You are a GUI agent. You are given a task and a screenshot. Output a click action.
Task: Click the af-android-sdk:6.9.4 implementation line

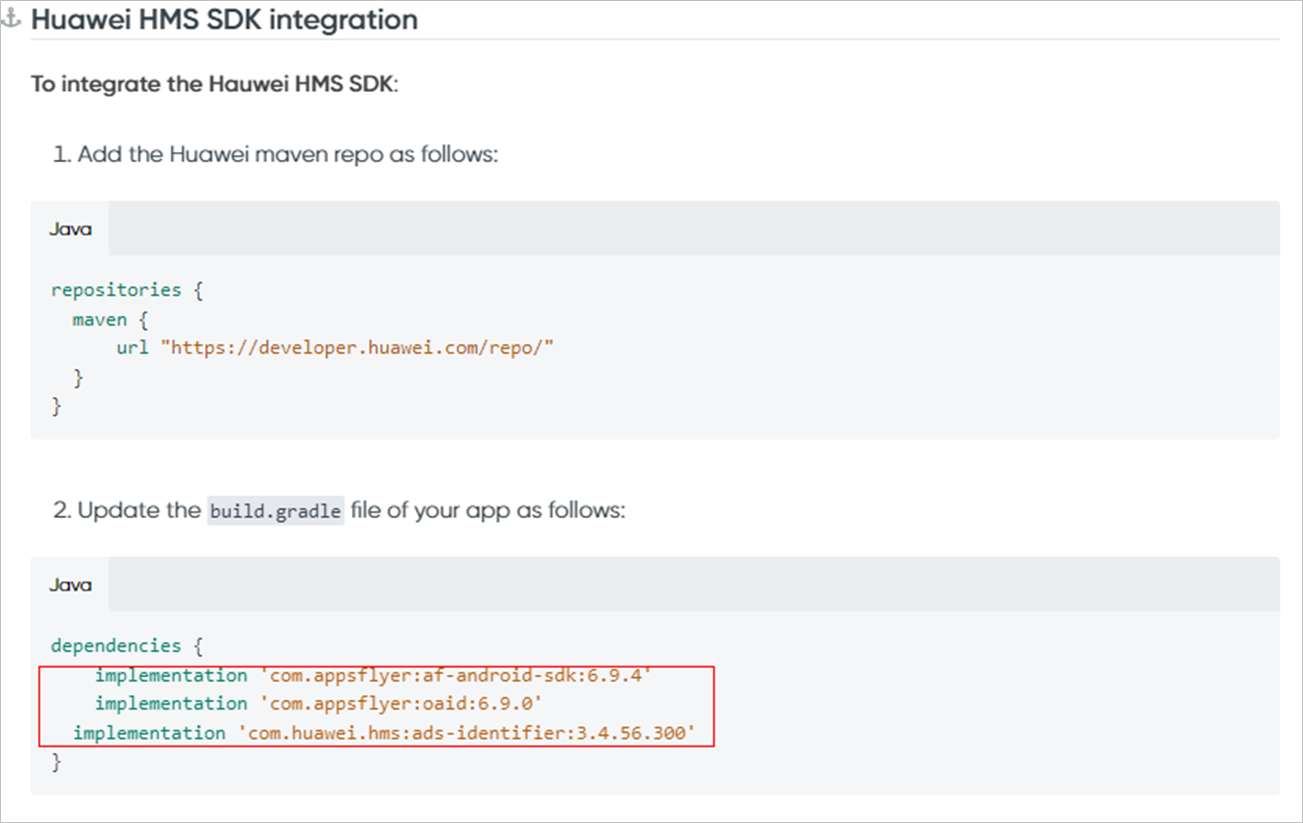(x=373, y=675)
